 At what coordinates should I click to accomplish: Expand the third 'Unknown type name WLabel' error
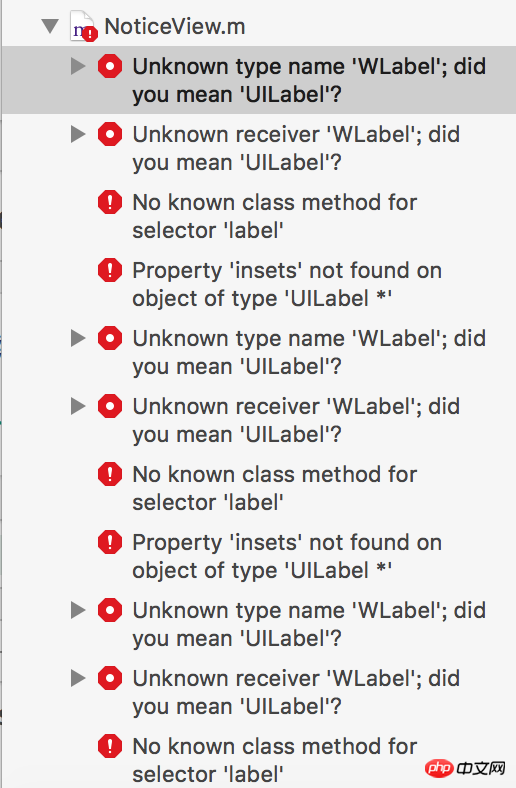(78, 610)
